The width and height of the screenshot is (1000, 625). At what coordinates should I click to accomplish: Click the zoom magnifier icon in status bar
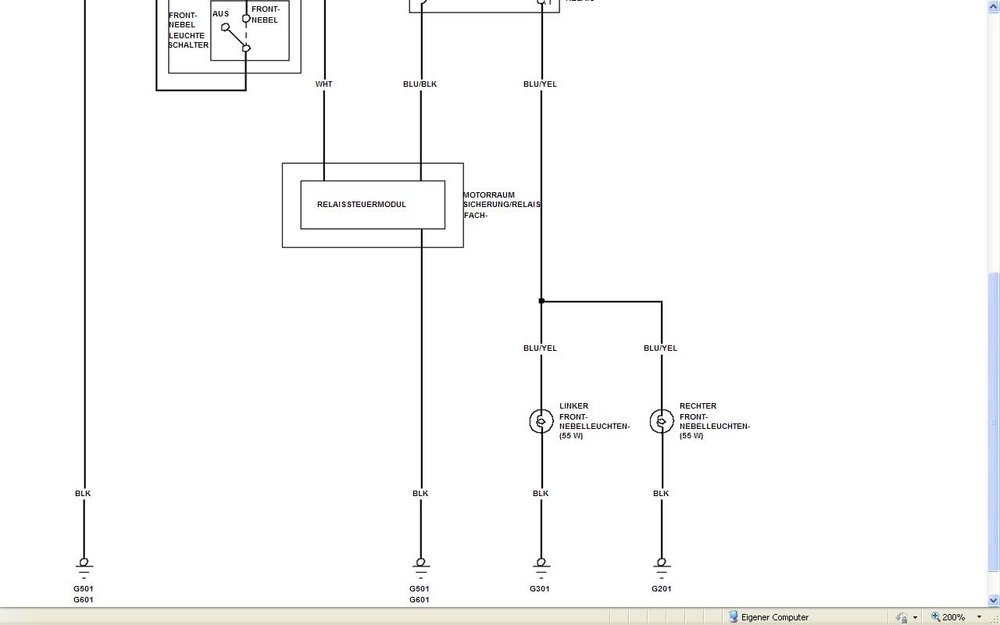936,617
